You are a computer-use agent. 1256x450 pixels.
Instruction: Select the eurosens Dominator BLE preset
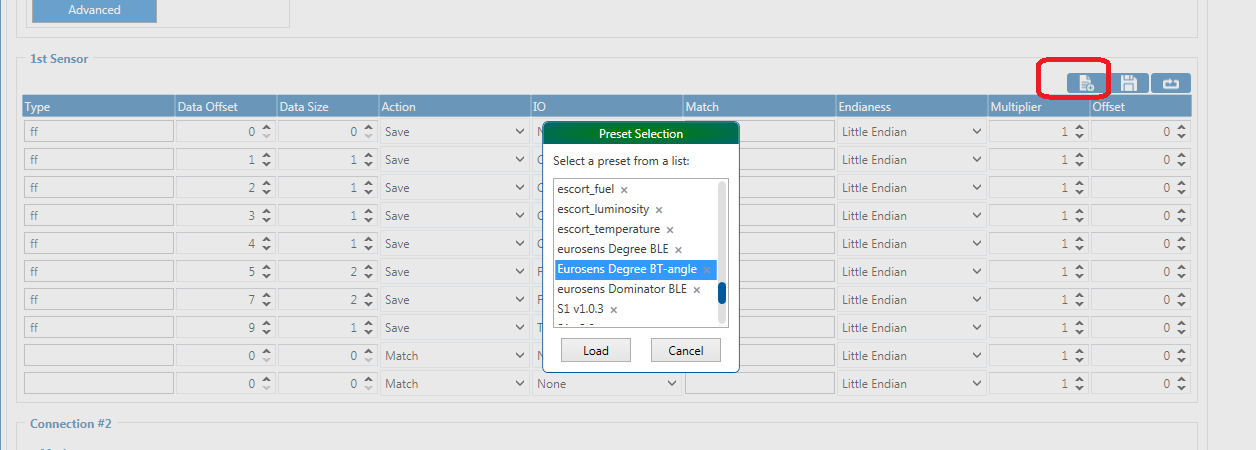click(621, 290)
